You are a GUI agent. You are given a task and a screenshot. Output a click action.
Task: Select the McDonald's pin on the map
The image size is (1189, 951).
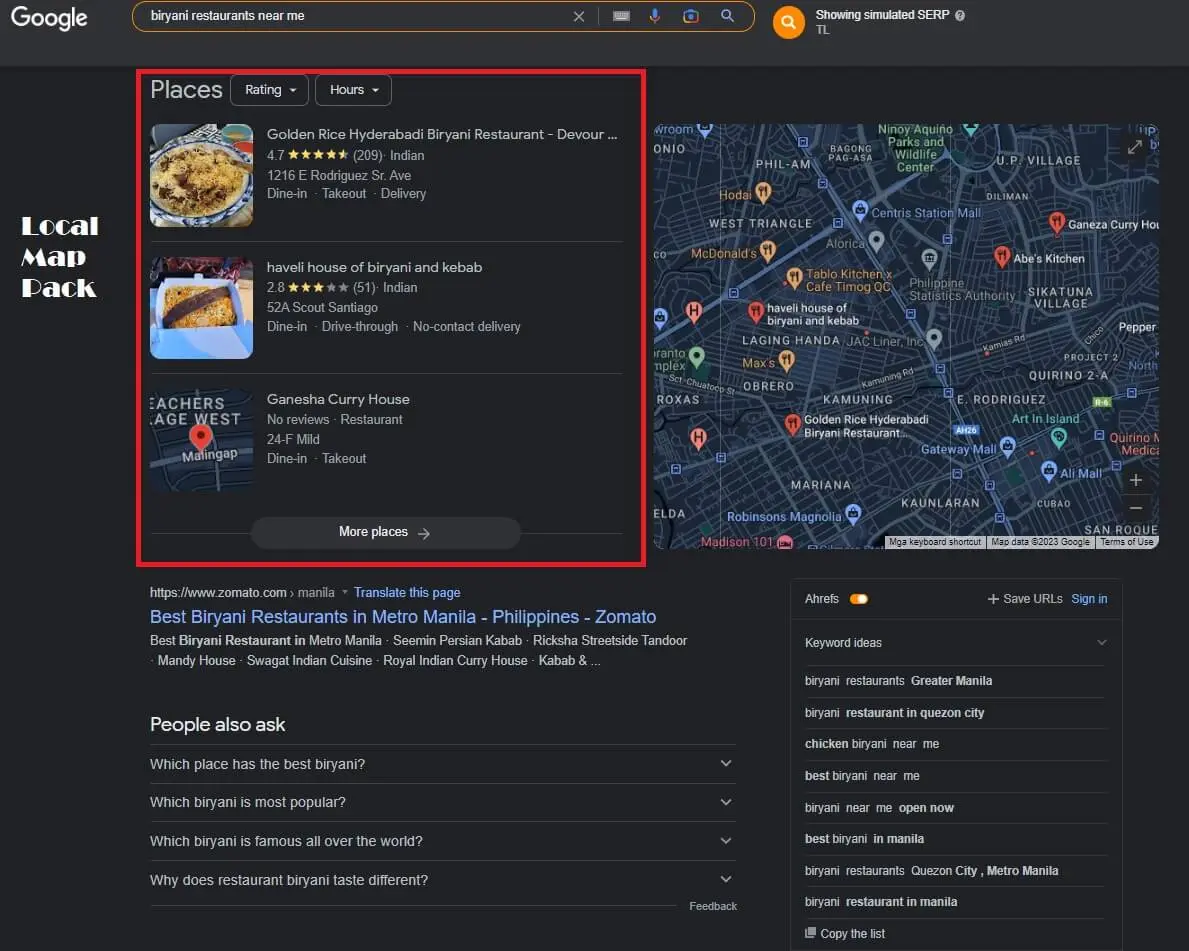click(x=767, y=250)
